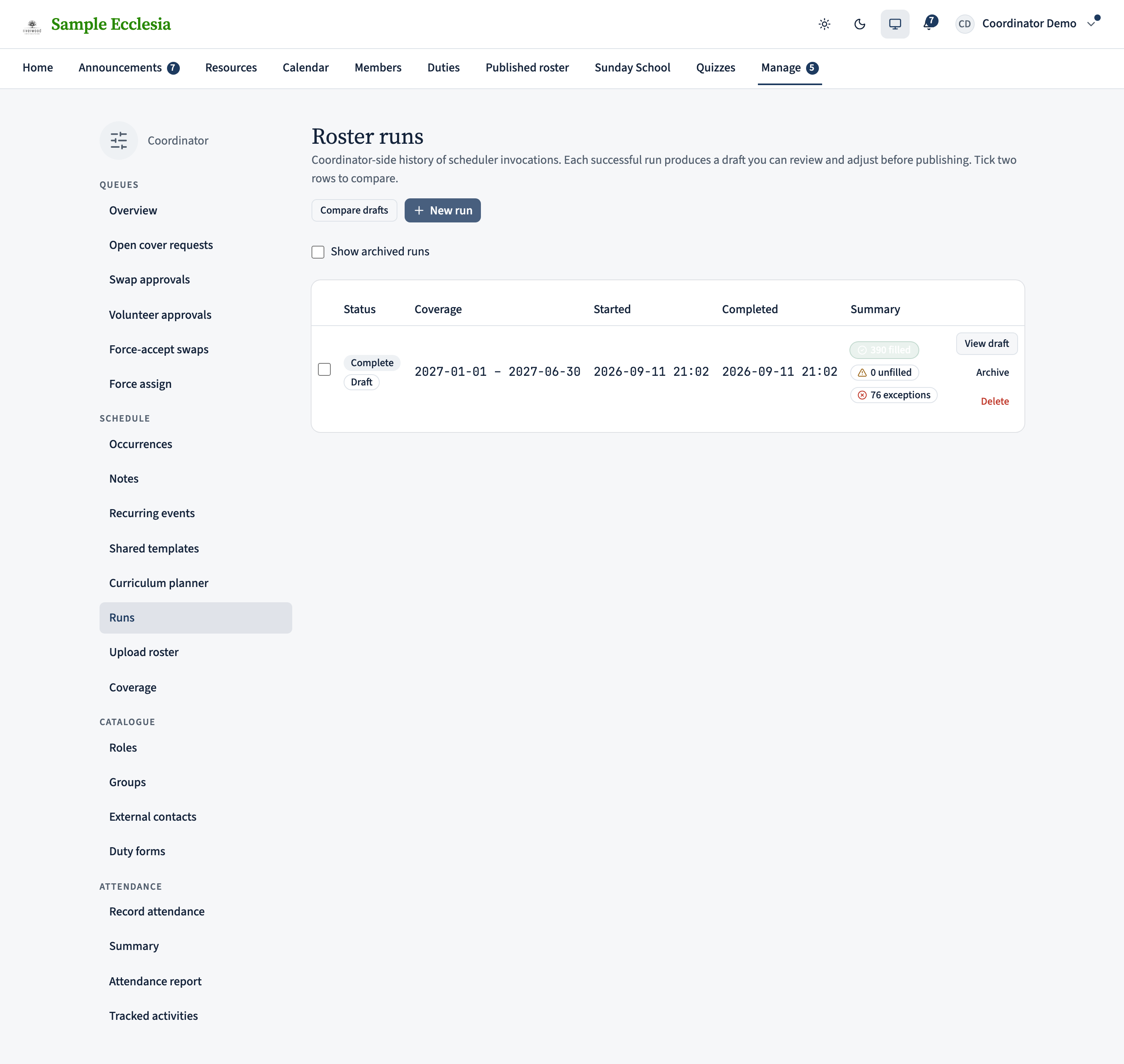Open Upload roster
Image resolution: width=1124 pixels, height=1064 pixels.
pos(195,652)
